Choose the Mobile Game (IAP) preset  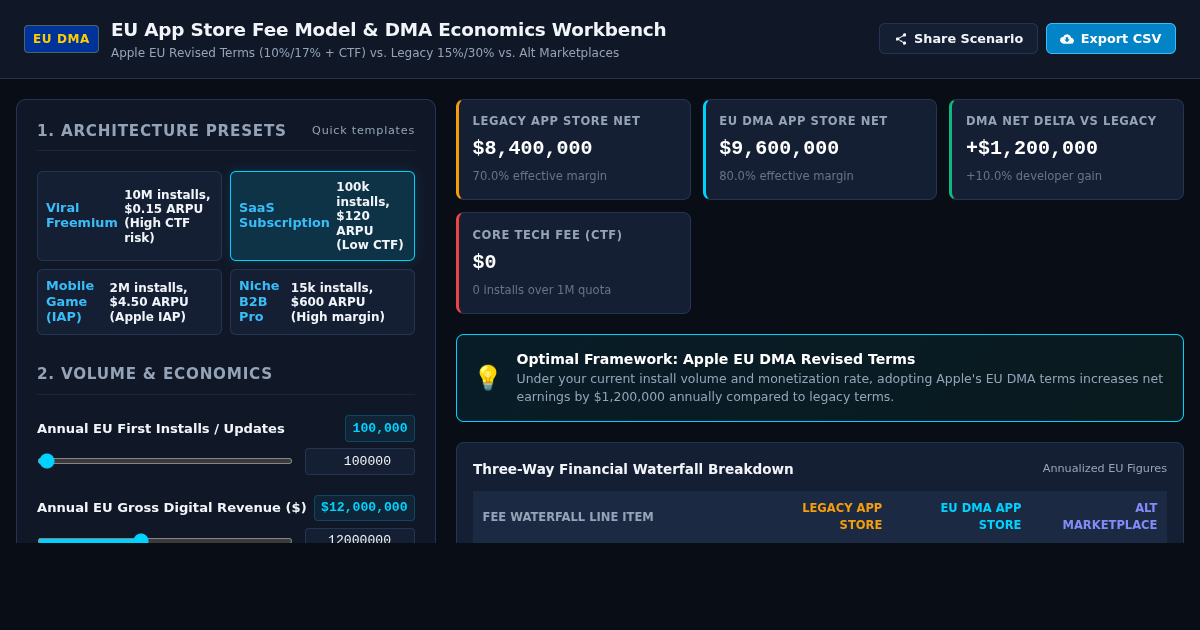coord(129,302)
